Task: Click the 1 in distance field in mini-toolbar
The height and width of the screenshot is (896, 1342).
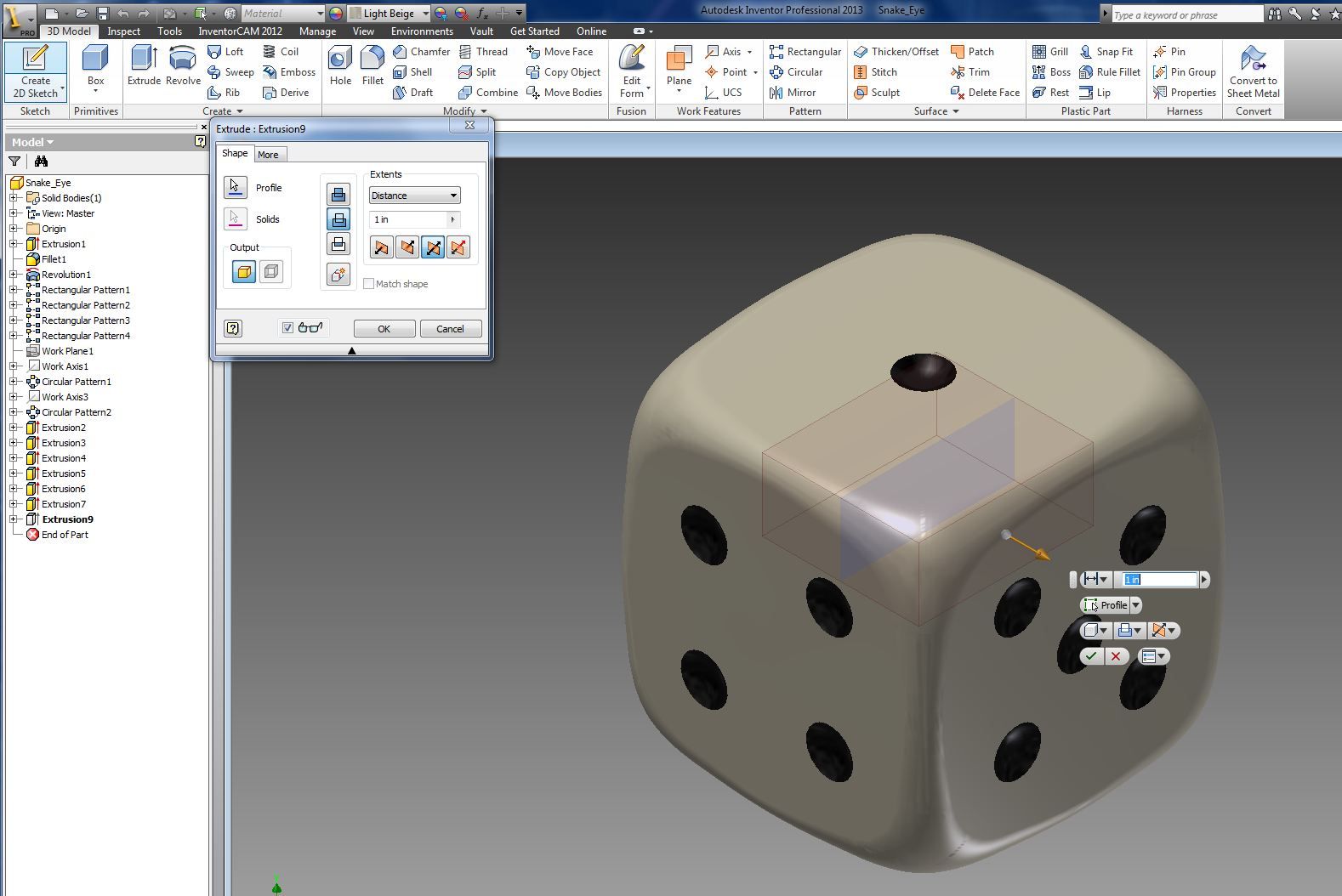Action: 1159,580
